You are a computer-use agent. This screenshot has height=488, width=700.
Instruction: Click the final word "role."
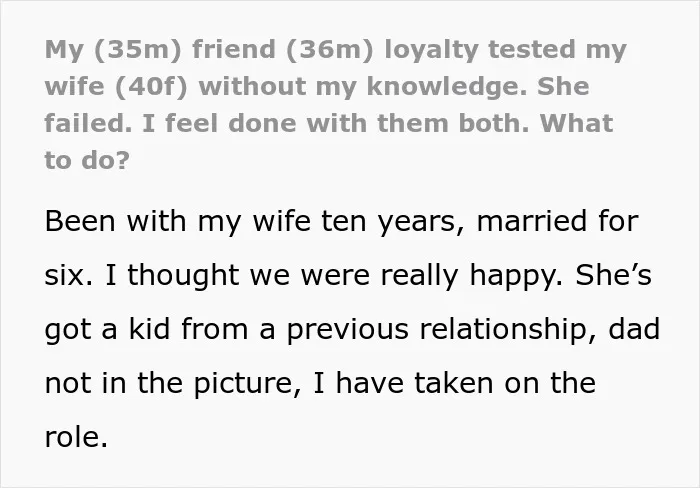76,438
